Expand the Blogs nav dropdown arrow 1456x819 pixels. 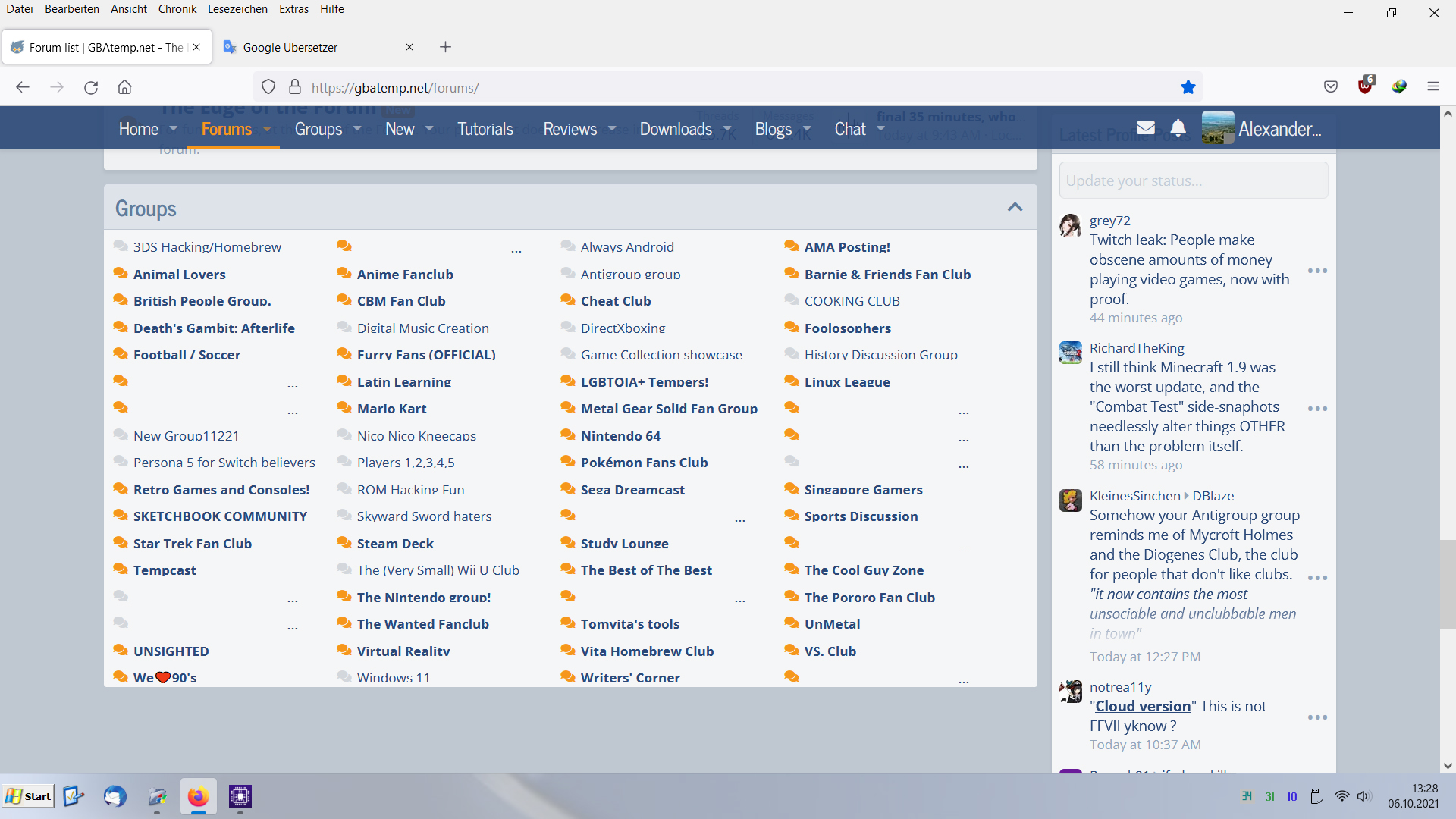807,129
